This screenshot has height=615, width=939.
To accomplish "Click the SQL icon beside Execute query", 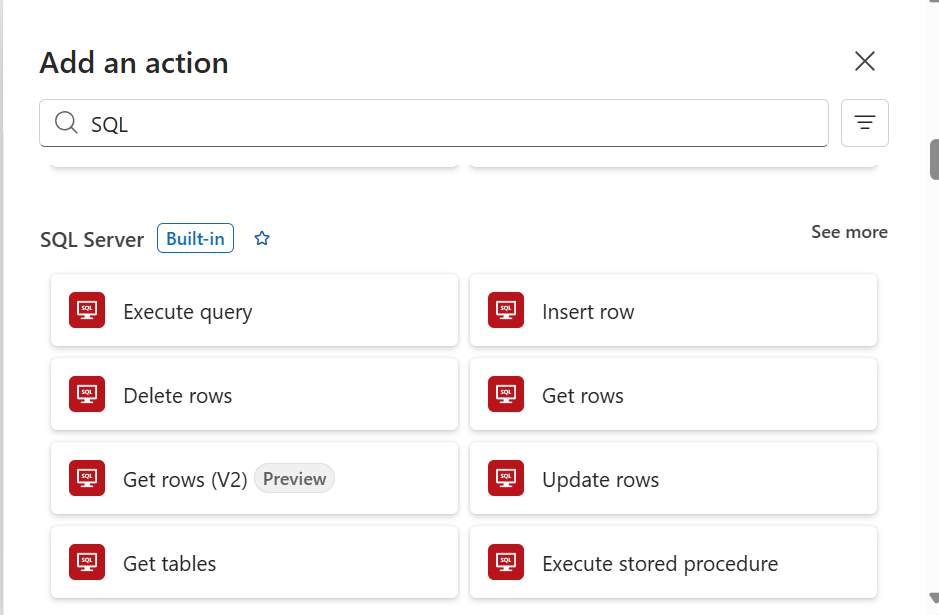I will click(x=87, y=310).
